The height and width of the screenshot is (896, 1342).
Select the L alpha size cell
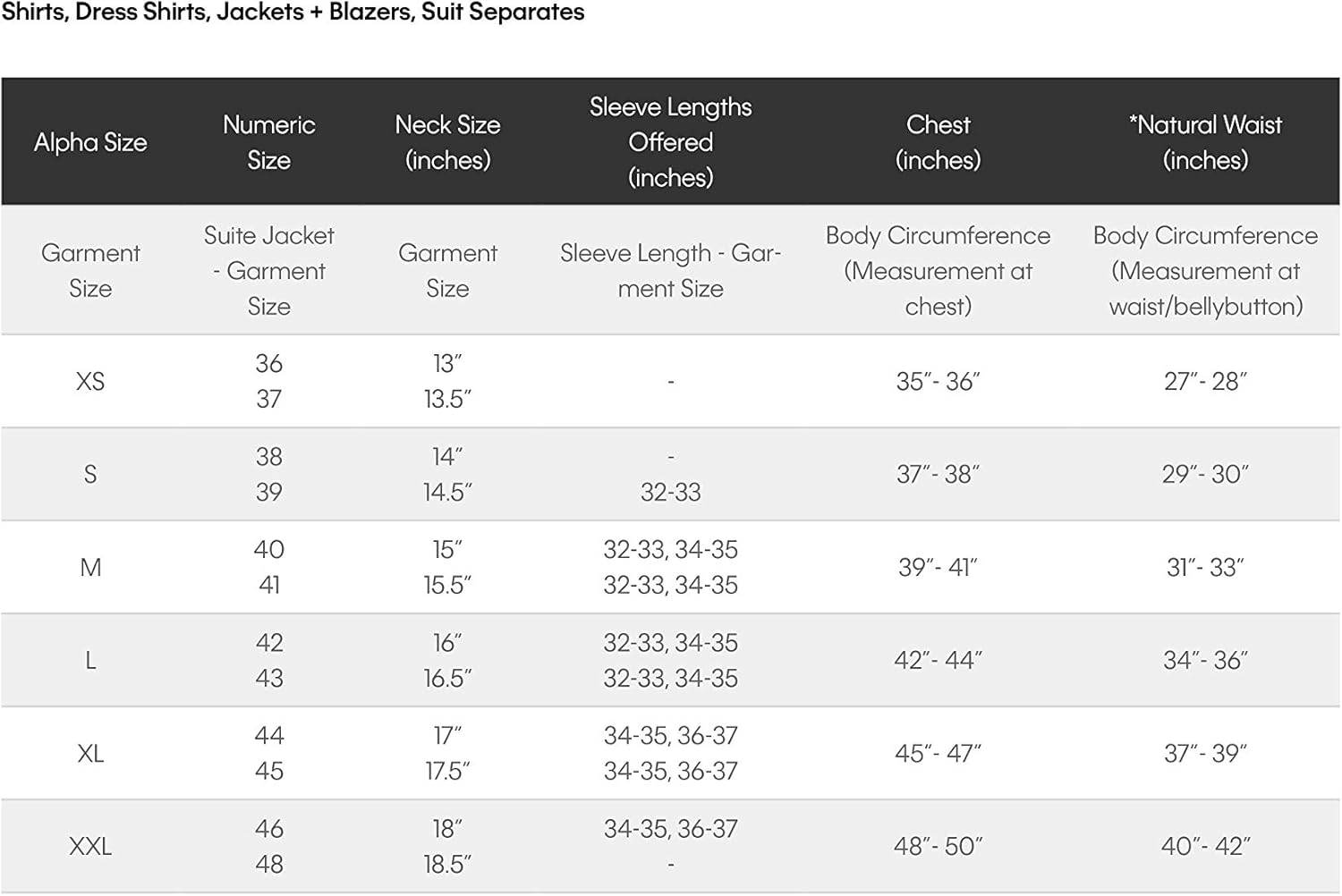click(x=90, y=661)
